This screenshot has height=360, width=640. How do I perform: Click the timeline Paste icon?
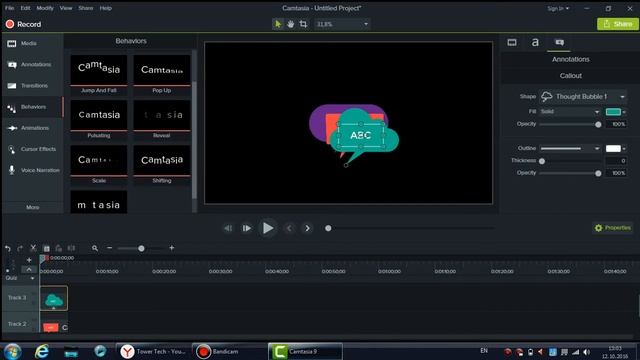point(59,248)
